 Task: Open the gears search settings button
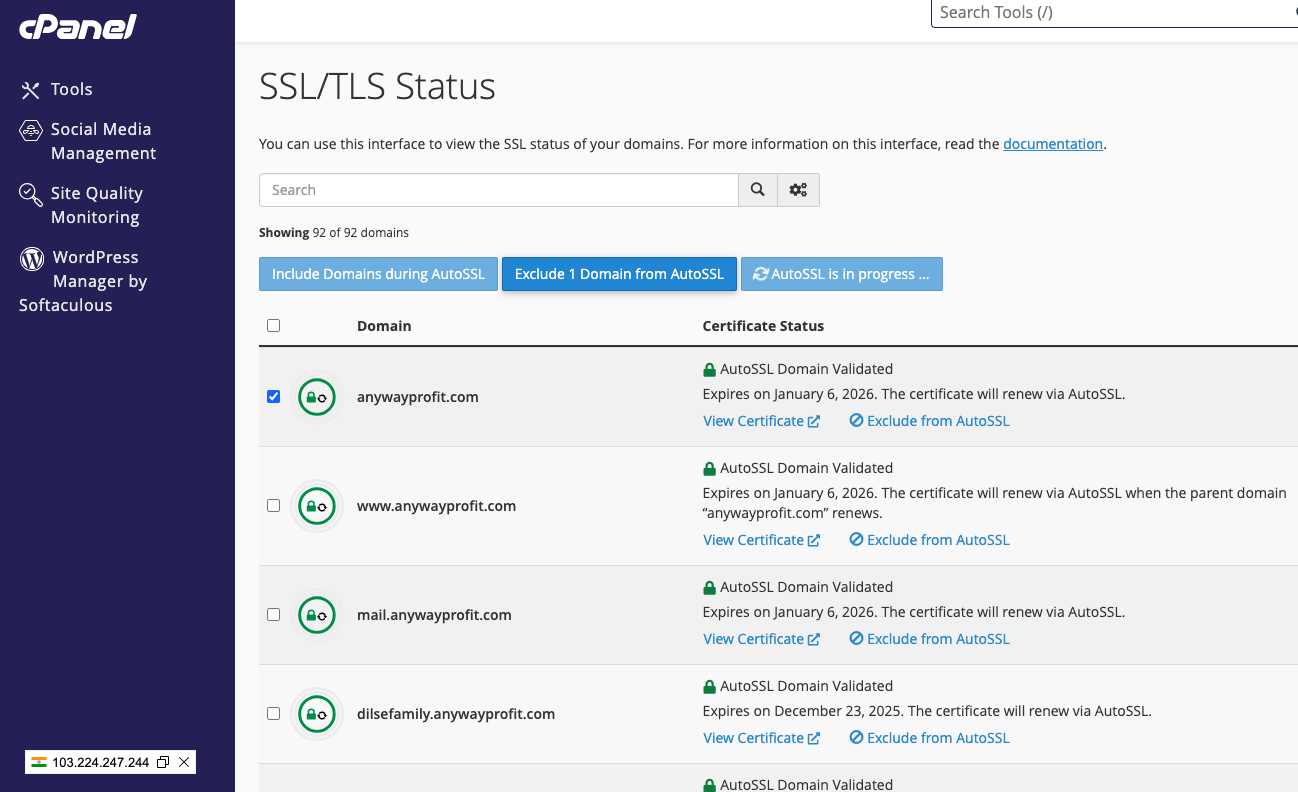798,190
